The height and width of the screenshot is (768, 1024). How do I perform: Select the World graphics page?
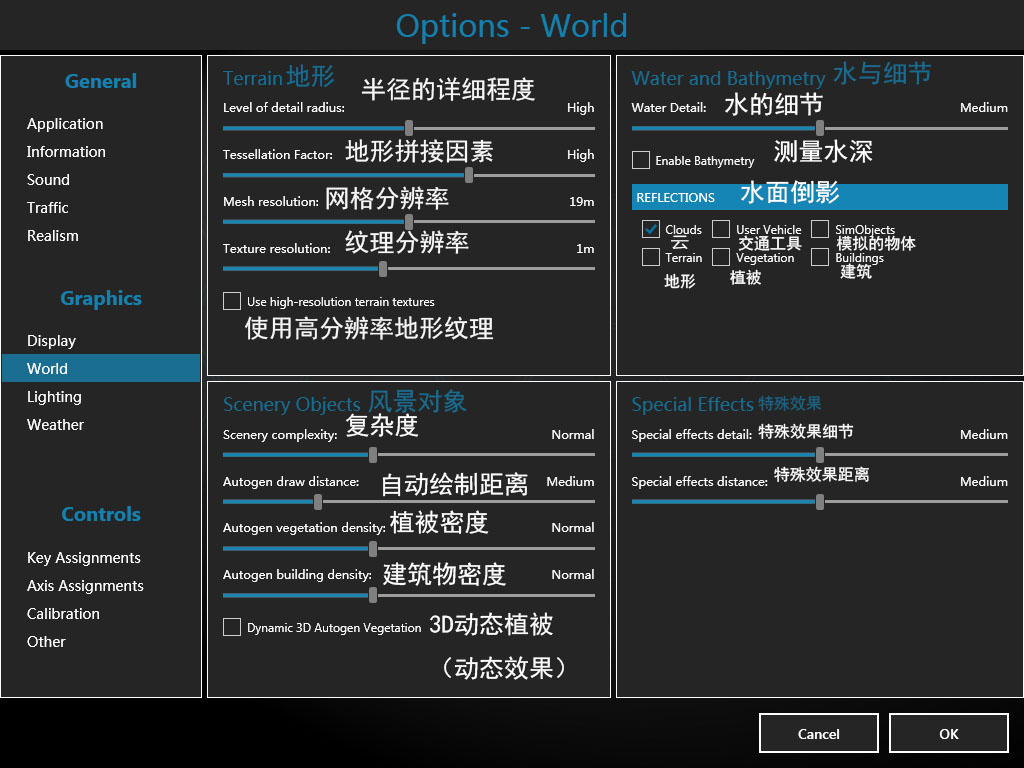[x=101, y=368]
